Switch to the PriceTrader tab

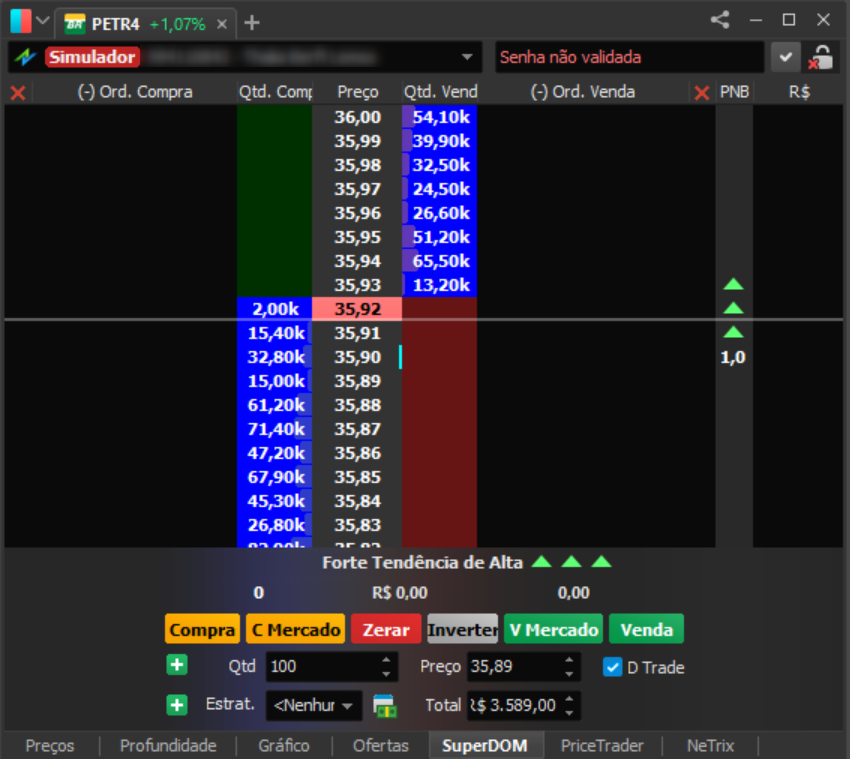coord(602,745)
